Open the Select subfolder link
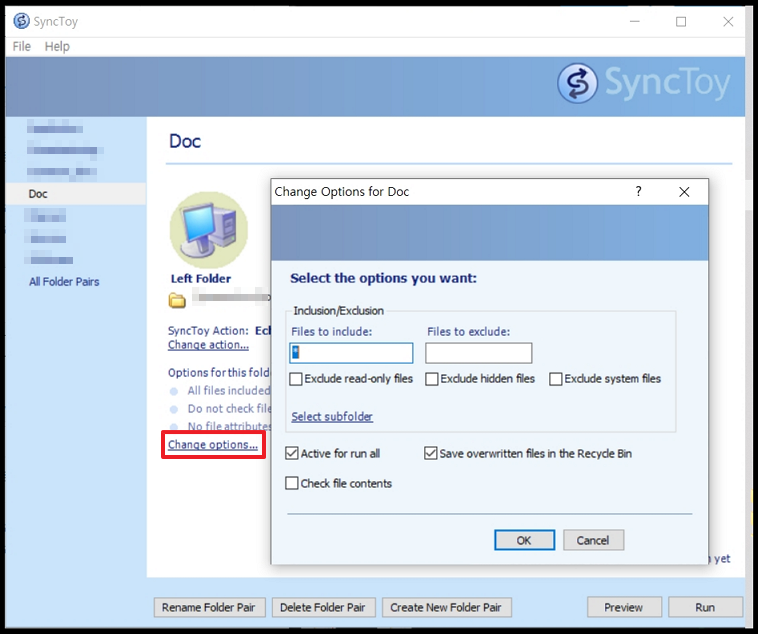Screen dimensions: 758x634 point(332,416)
